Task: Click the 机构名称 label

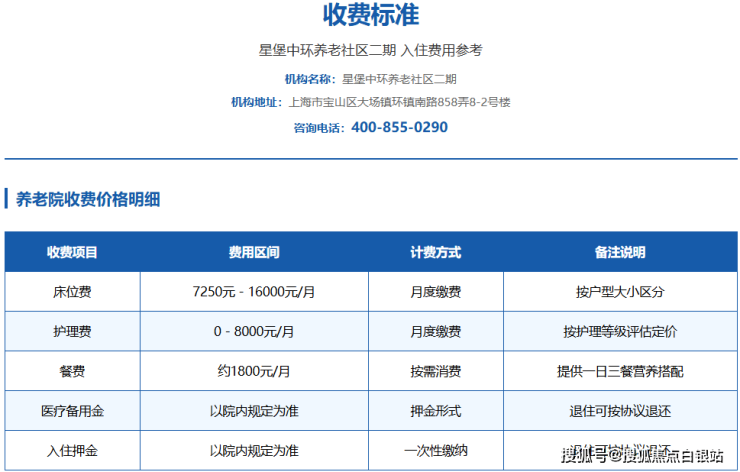Action: click(310, 79)
